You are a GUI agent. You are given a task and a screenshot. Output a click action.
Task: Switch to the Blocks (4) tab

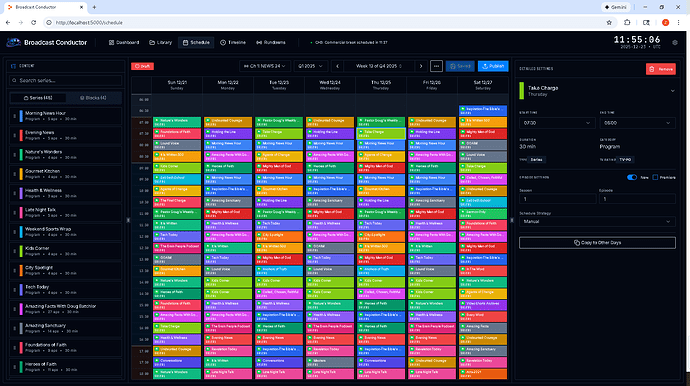pos(93,98)
